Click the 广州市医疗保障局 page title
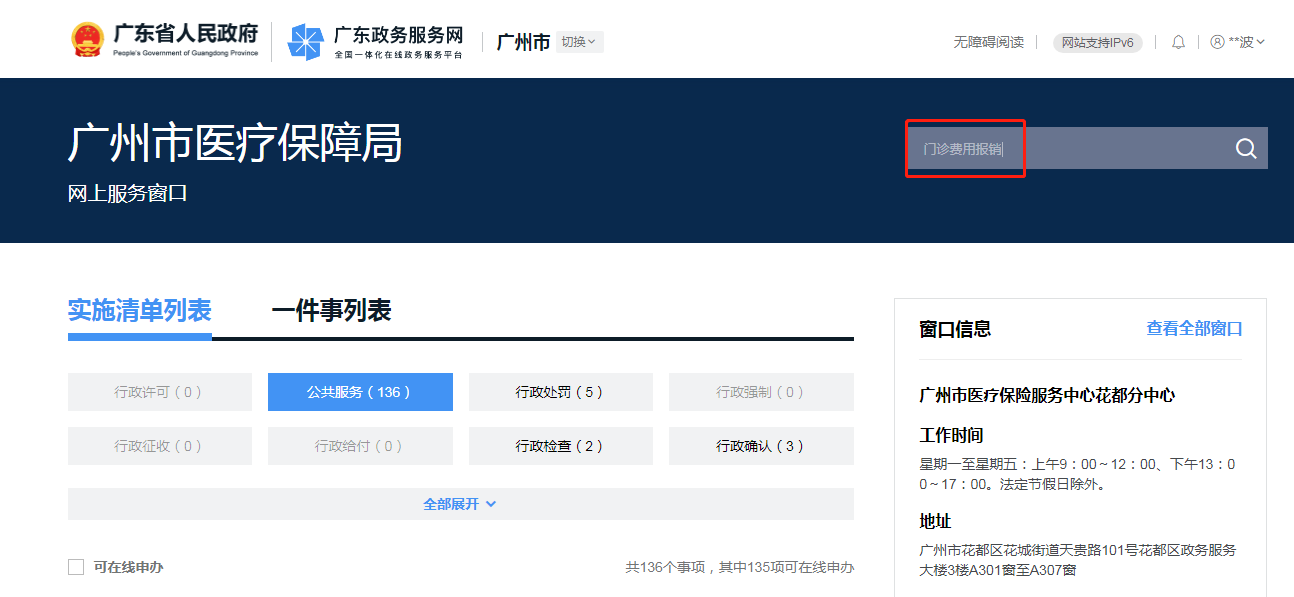 point(235,144)
